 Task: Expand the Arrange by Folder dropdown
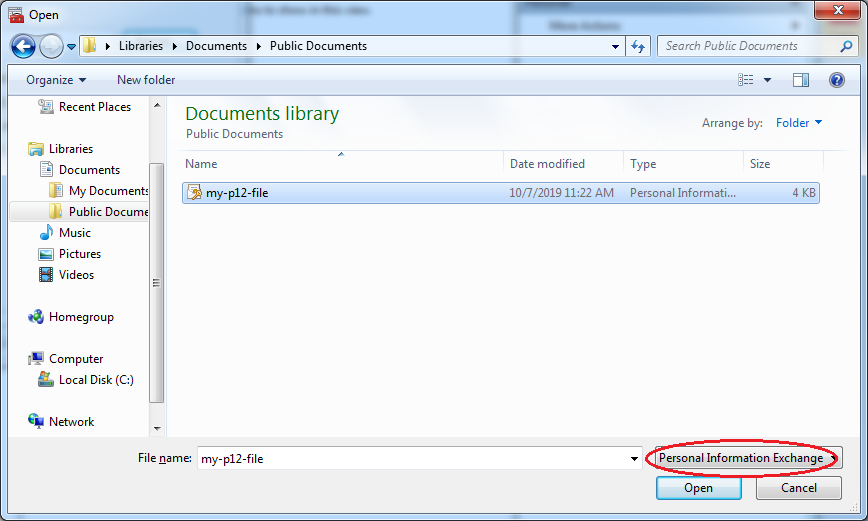[799, 123]
